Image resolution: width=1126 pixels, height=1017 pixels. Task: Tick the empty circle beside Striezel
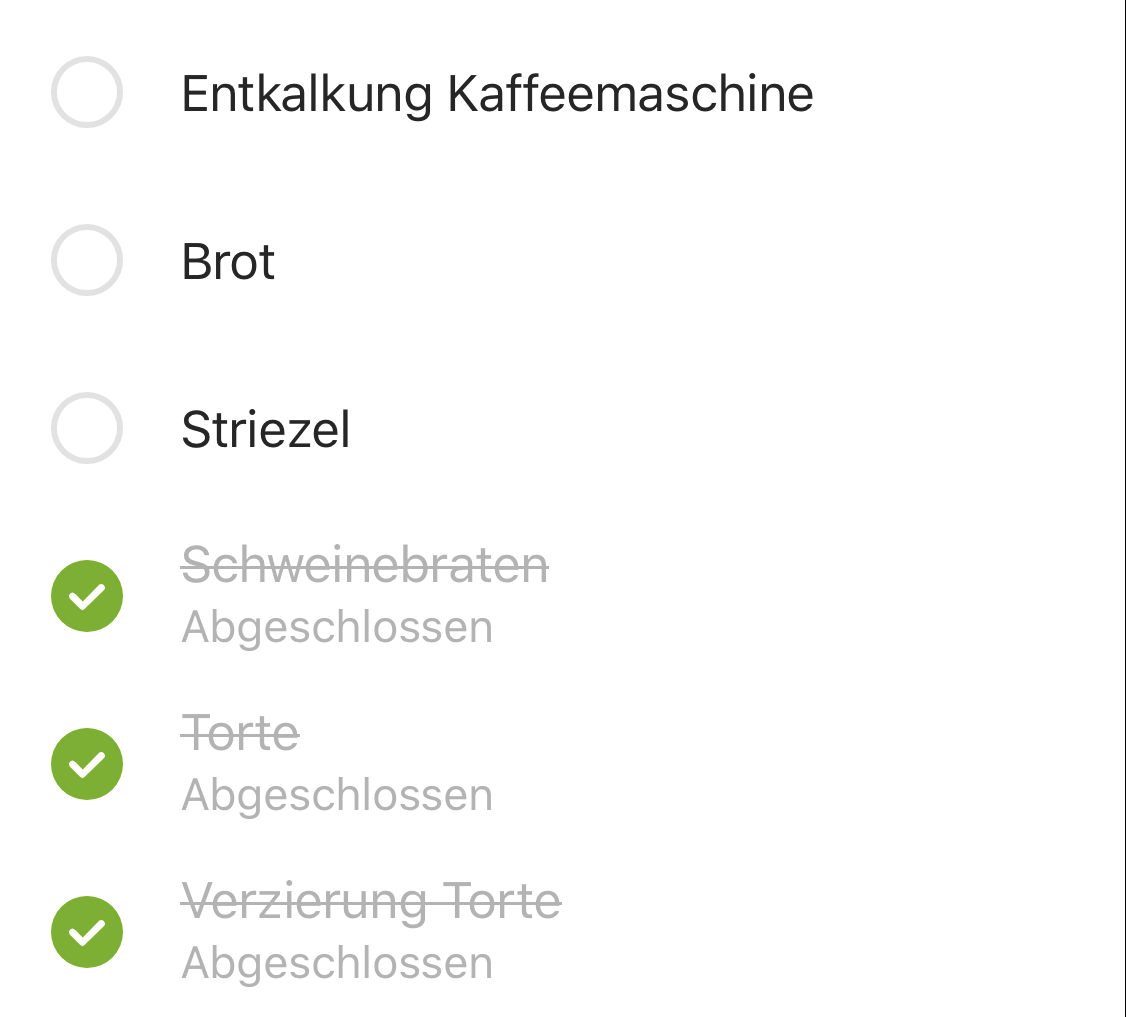coord(87,428)
